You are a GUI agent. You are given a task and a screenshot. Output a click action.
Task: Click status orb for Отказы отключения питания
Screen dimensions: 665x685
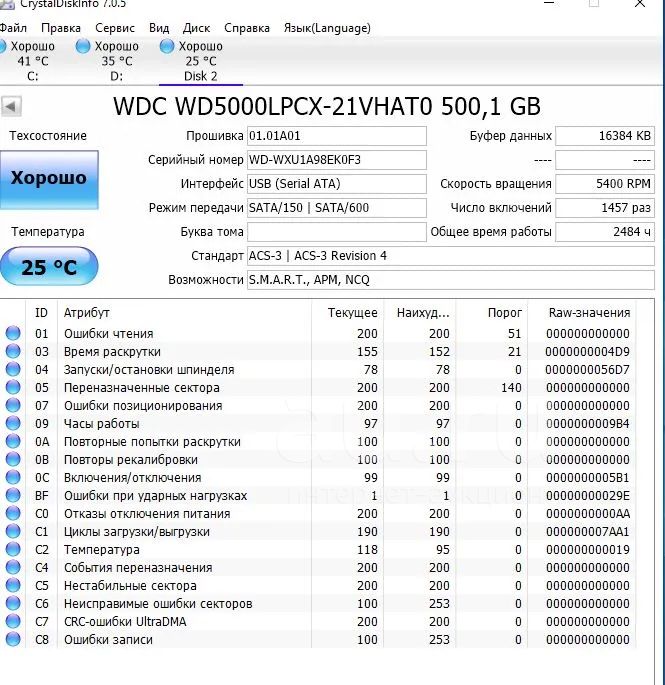click(13, 513)
